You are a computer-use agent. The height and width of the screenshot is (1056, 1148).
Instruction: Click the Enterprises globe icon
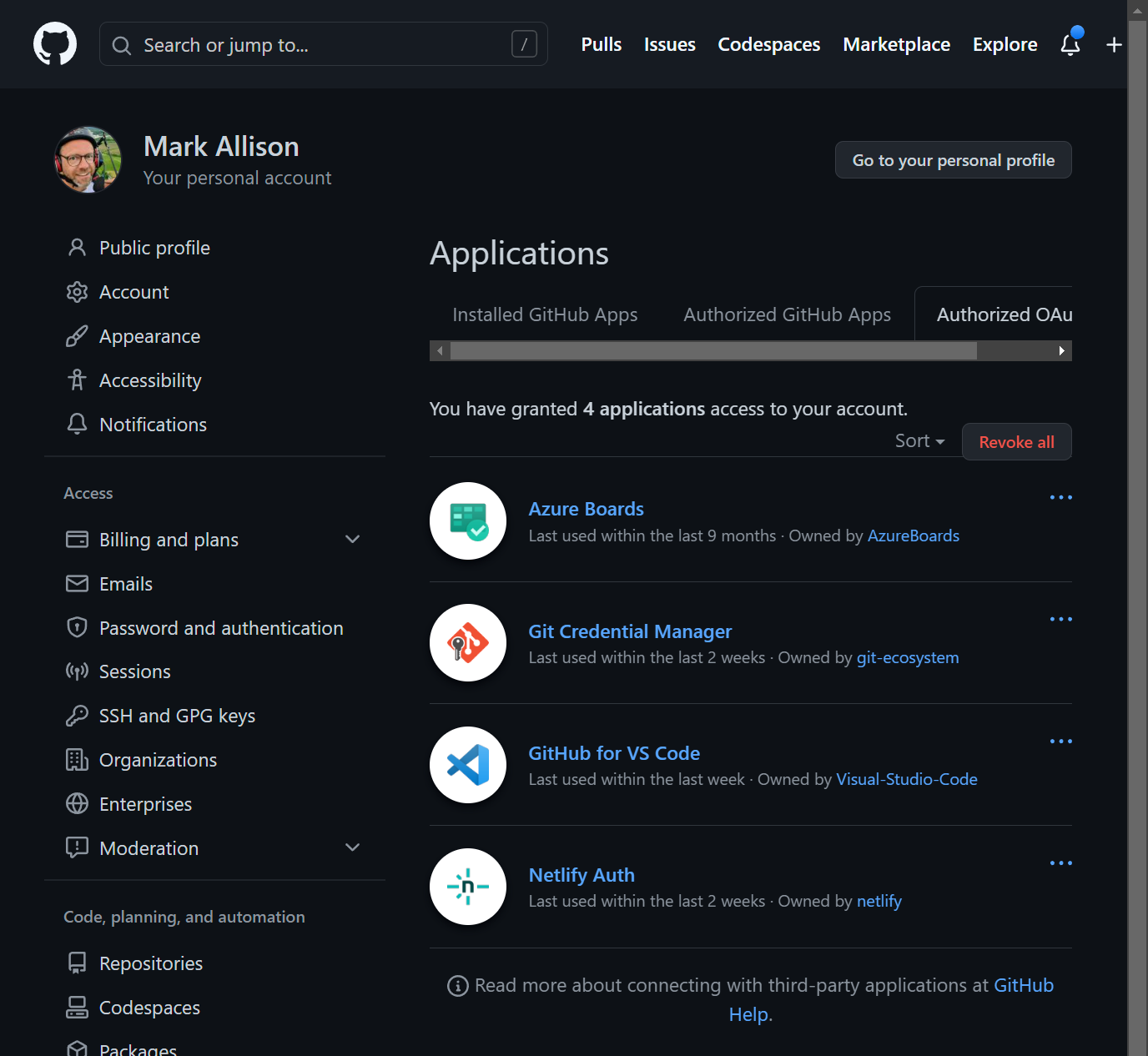pos(77,804)
